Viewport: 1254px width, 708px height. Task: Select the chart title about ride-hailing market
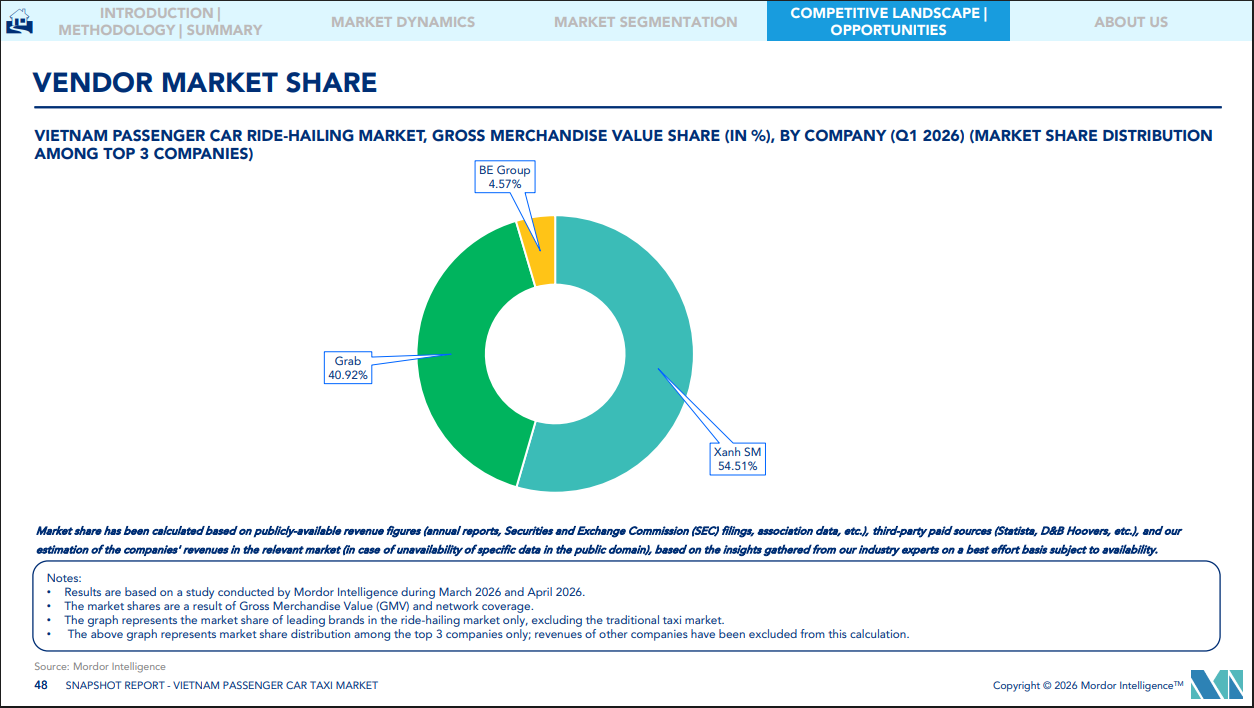pos(622,144)
